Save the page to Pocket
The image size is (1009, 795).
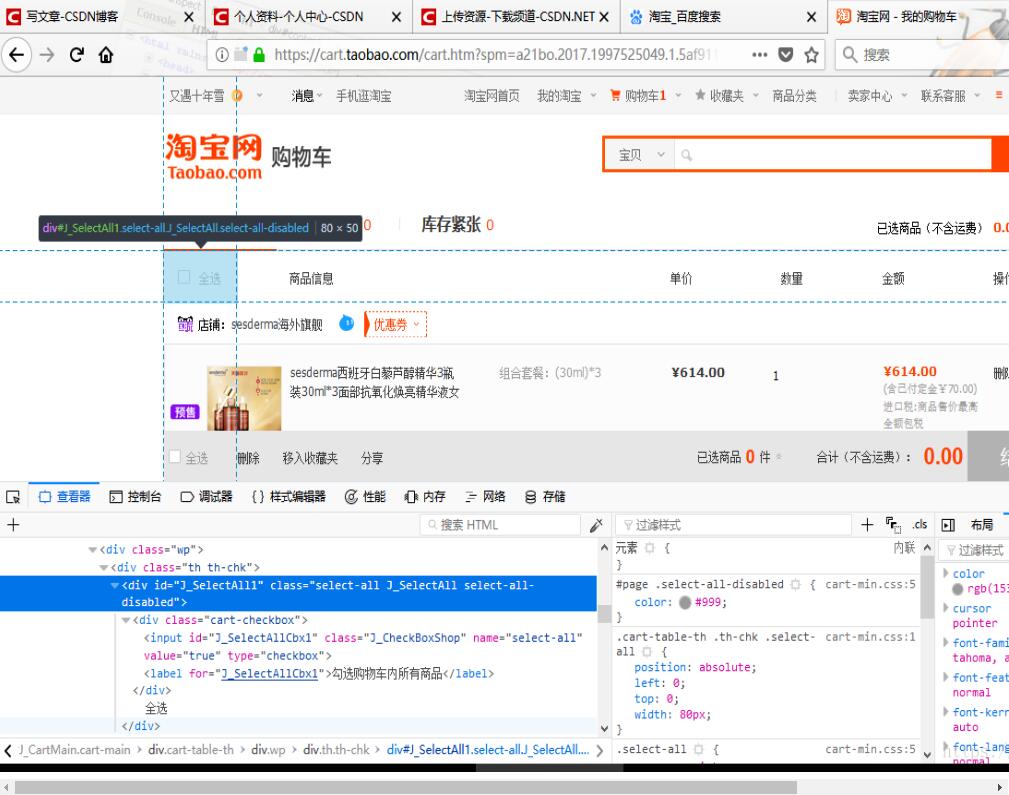click(786, 55)
